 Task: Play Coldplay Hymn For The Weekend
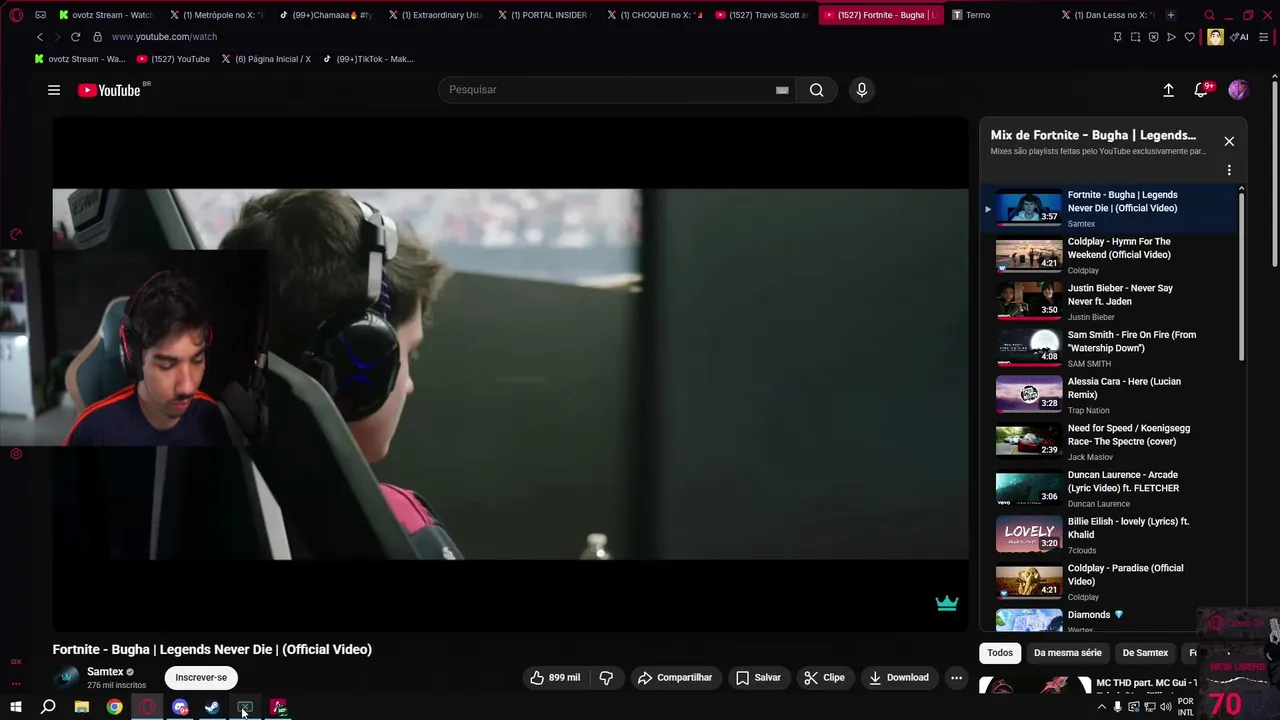(1110, 255)
